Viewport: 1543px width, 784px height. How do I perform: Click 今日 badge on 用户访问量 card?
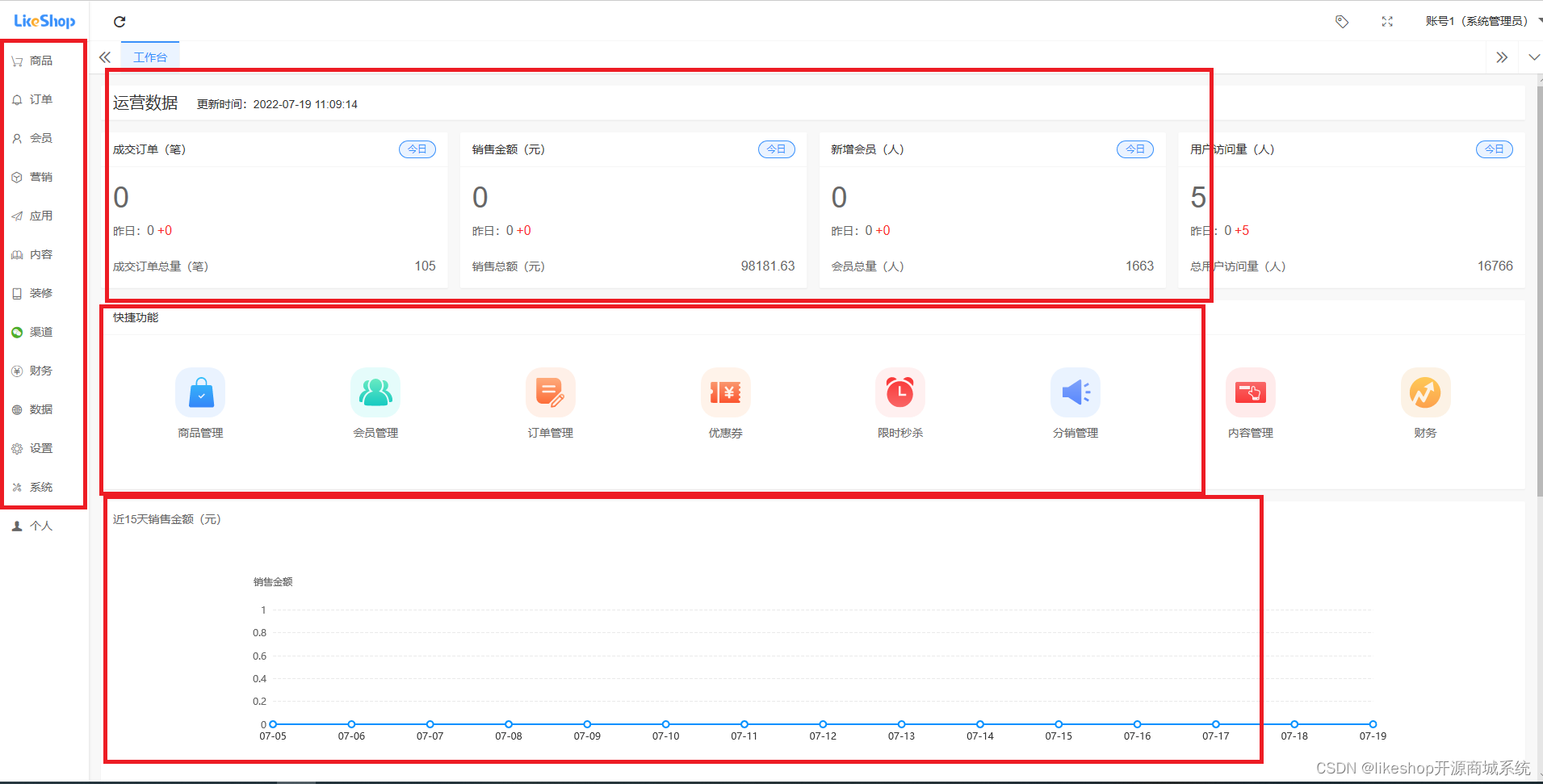[x=1495, y=149]
